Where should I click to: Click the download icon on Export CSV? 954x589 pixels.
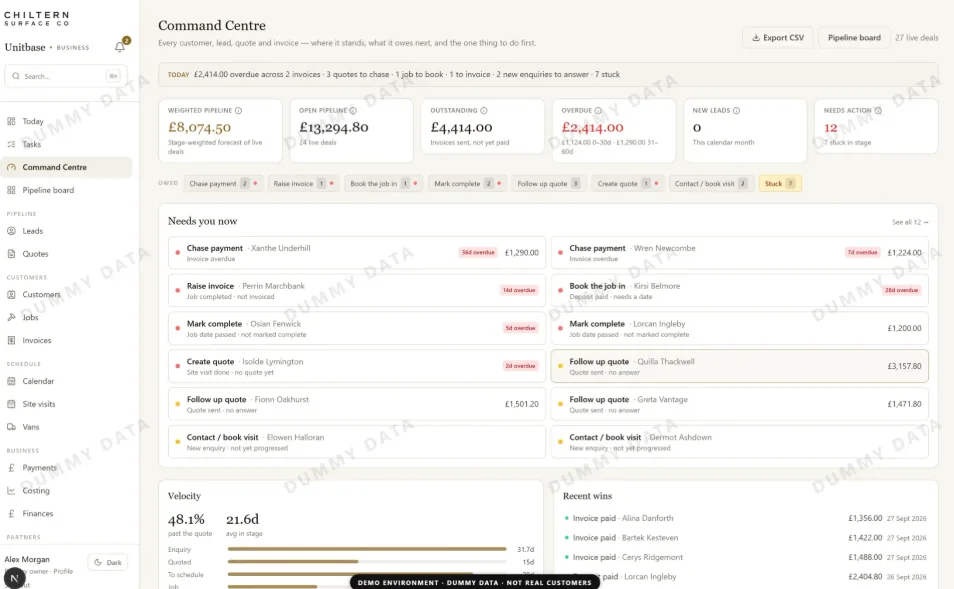click(x=756, y=38)
